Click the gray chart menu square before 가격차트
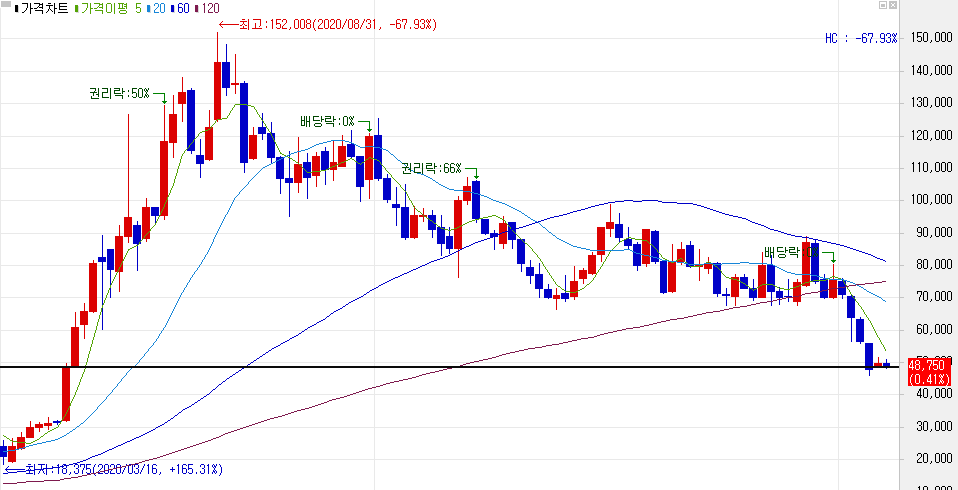958x490 pixels. click(x=5, y=4)
